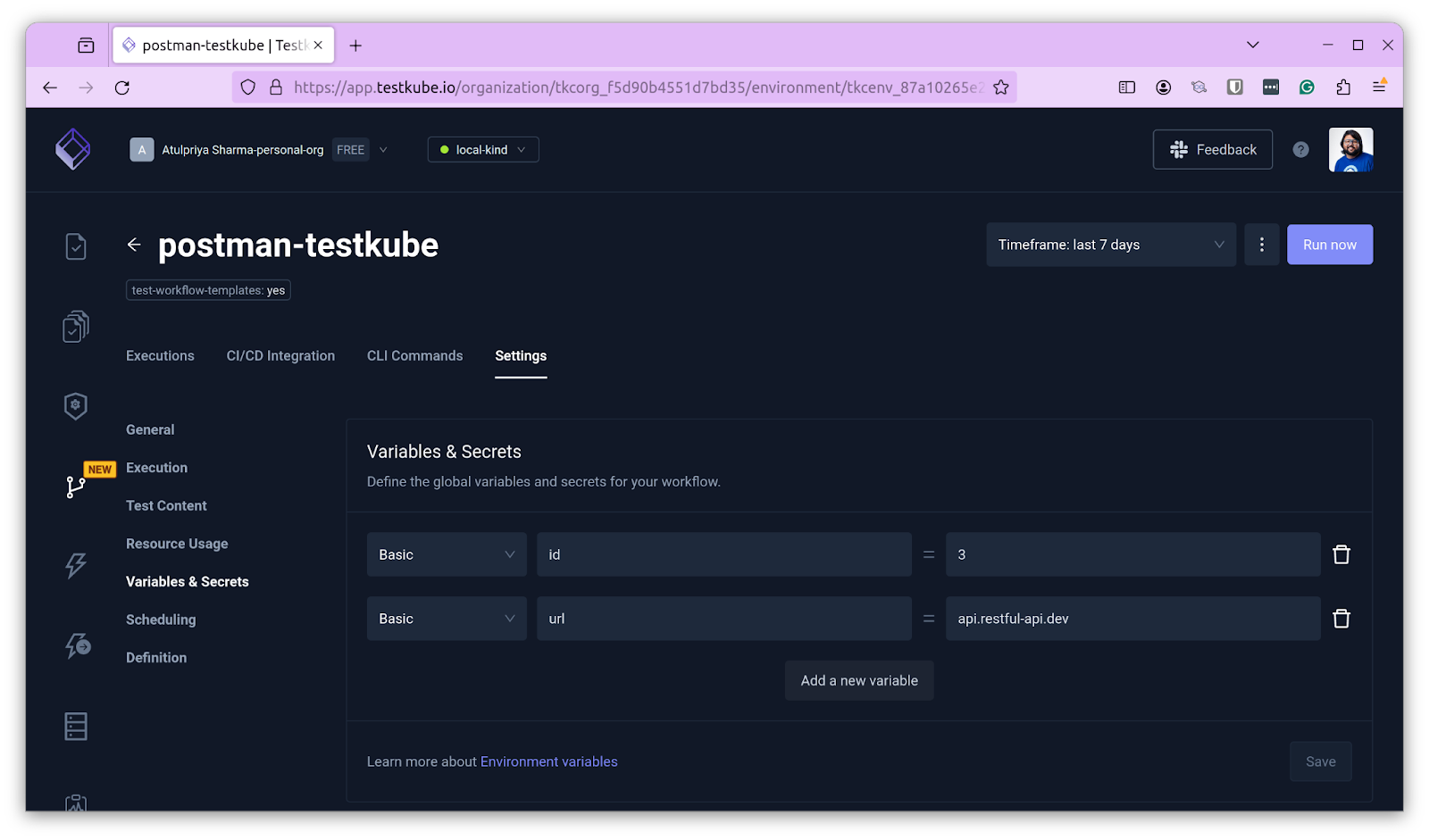Click the id variable name field
Image resolution: width=1429 pixels, height=840 pixels.
point(724,554)
